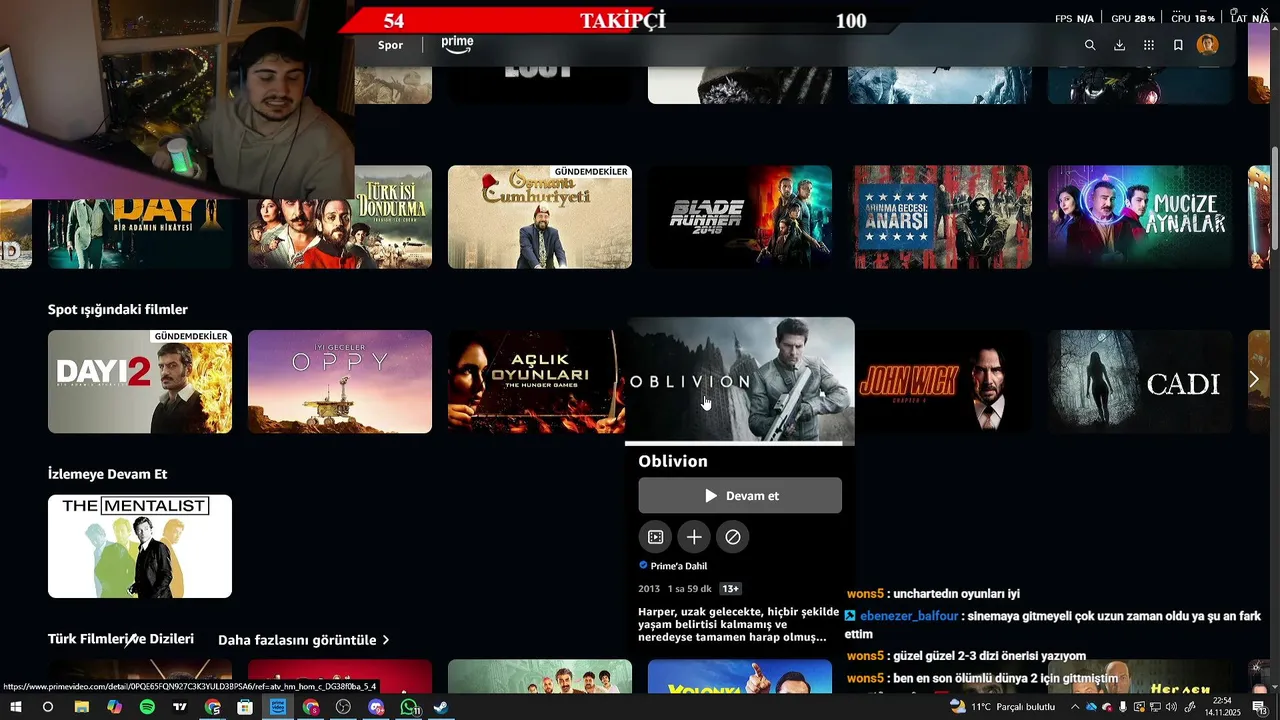
Task: Open watchlist bookmark icon in header
Action: pos(1178,45)
